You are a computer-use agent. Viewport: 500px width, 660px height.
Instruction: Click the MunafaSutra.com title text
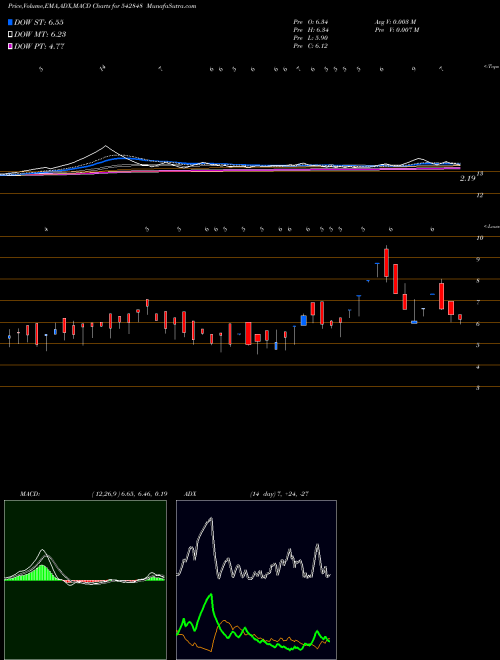point(172,6)
